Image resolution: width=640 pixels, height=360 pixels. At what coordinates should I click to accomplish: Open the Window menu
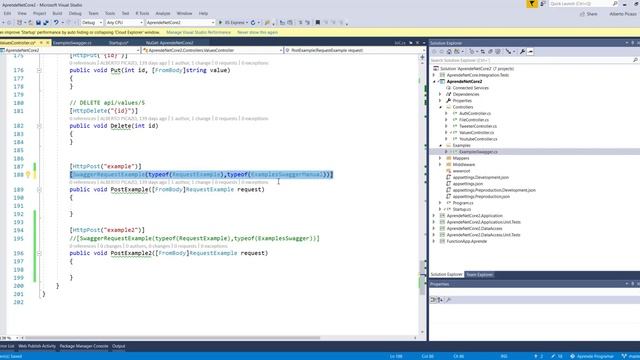pyautogui.click(x=184, y=13)
